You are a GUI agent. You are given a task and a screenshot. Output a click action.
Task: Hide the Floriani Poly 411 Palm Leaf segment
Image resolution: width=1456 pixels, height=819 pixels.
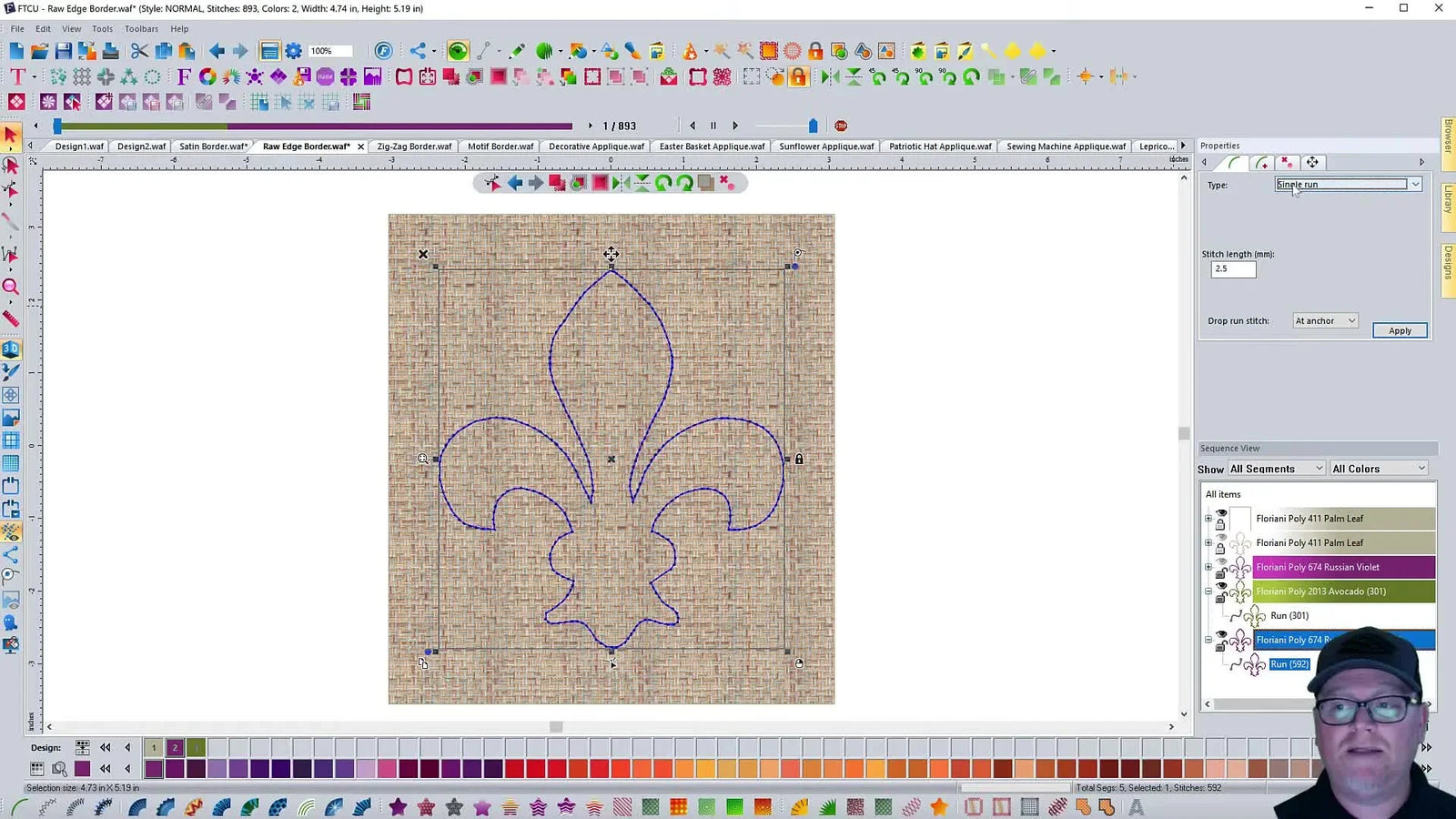point(1221,512)
